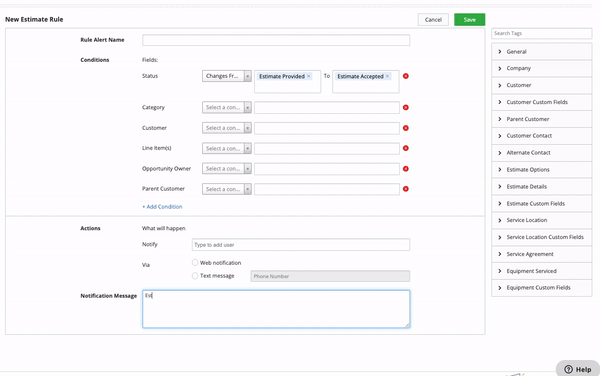Expand the Customer Contact tags section
Image resolution: width=600 pixels, height=376 pixels.
tap(541, 136)
